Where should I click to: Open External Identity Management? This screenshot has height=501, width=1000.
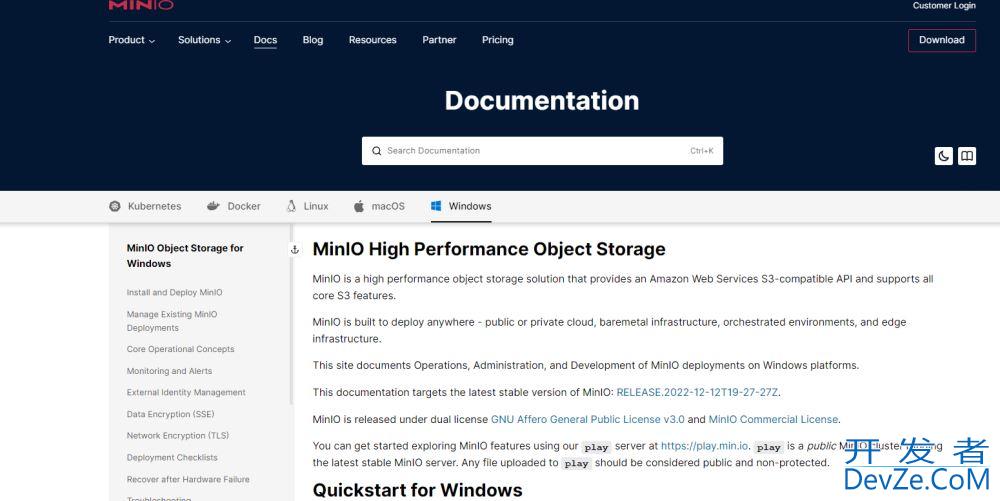point(186,393)
